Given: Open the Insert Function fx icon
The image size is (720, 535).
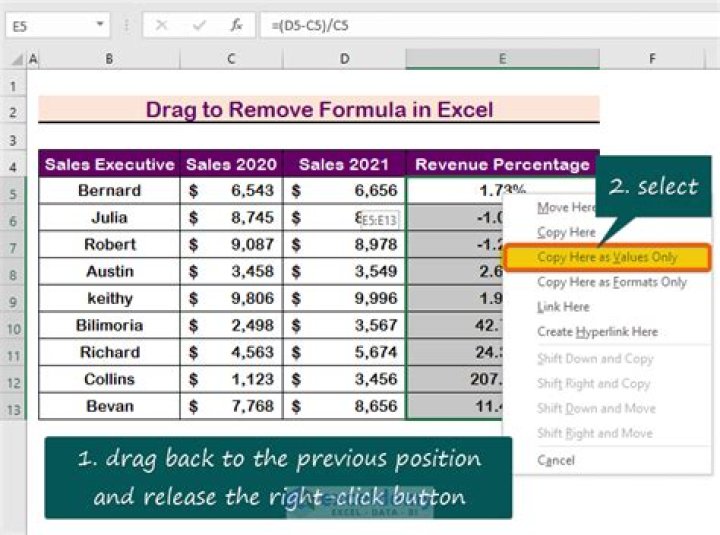Looking at the screenshot, I should pos(236,25).
